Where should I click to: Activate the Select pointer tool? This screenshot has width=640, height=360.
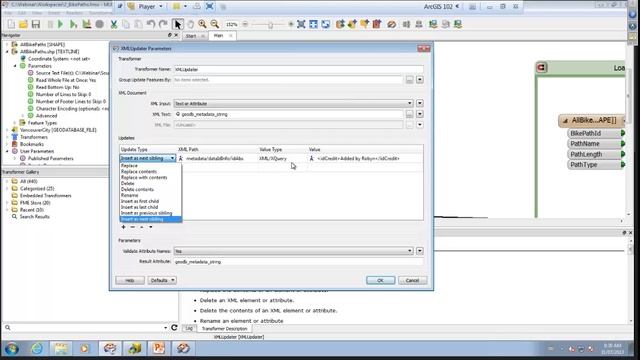(178, 24)
